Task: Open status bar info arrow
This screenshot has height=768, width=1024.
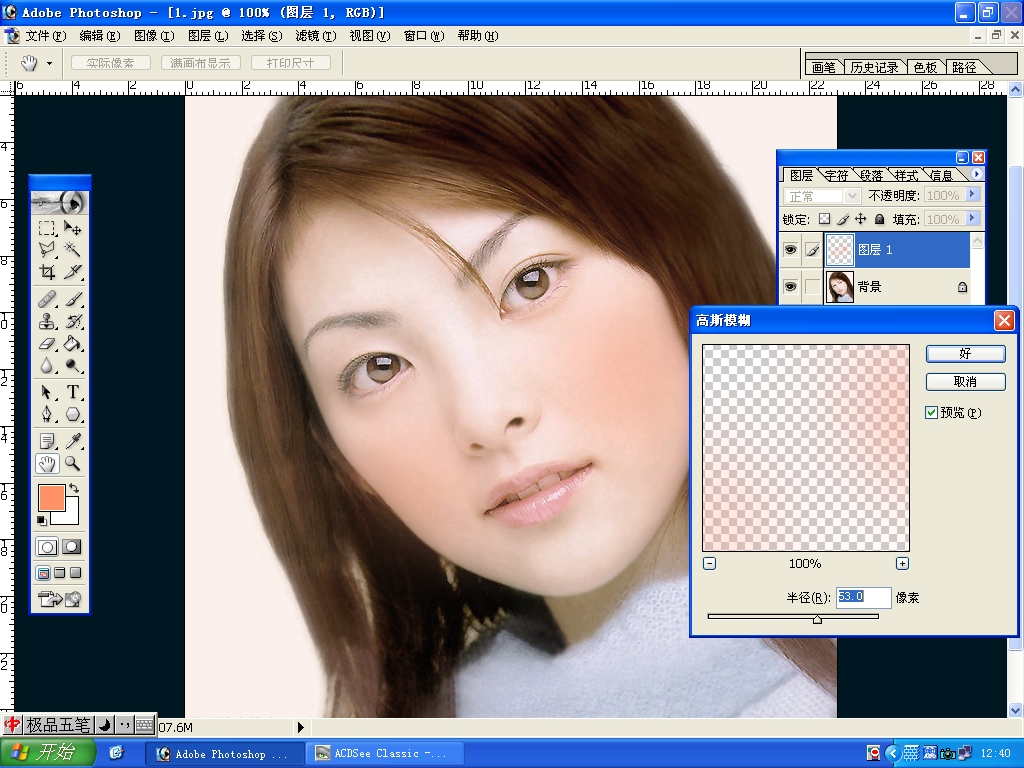Action: 300,727
